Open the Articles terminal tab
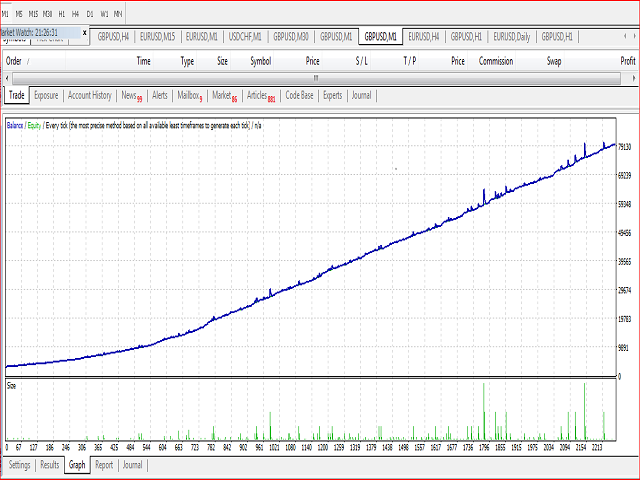The height and width of the screenshot is (480, 640). coord(261,96)
